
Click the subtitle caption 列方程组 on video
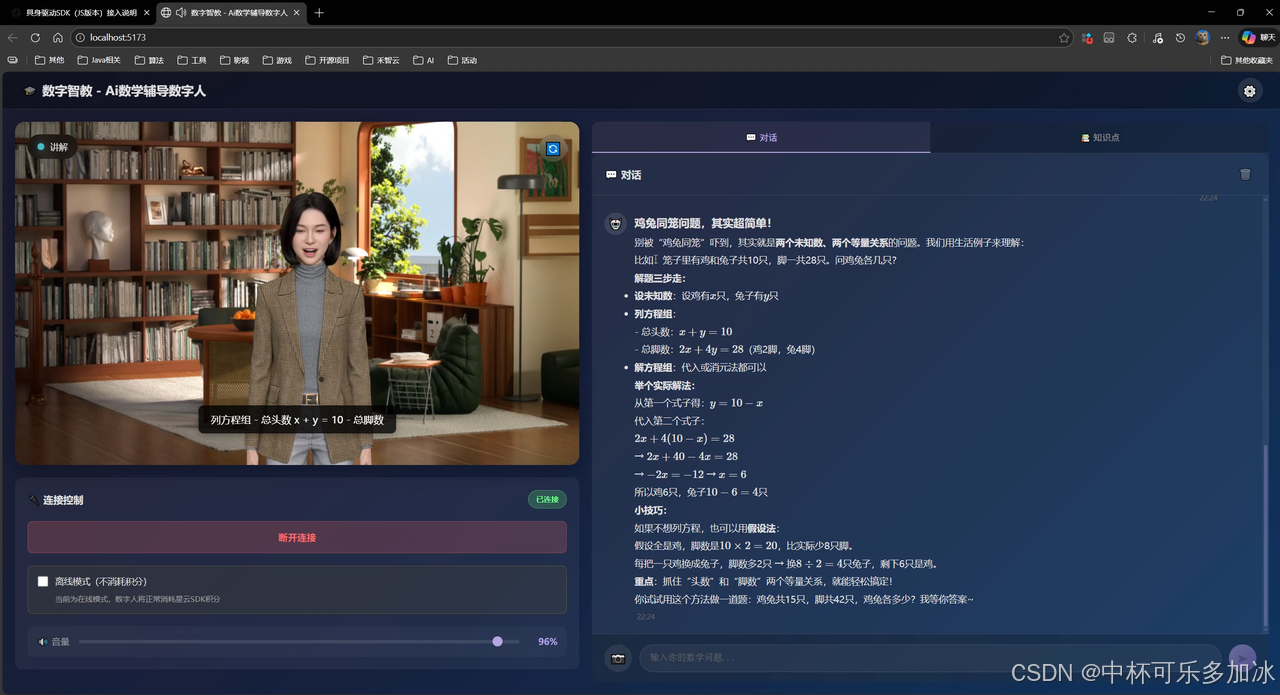point(297,420)
